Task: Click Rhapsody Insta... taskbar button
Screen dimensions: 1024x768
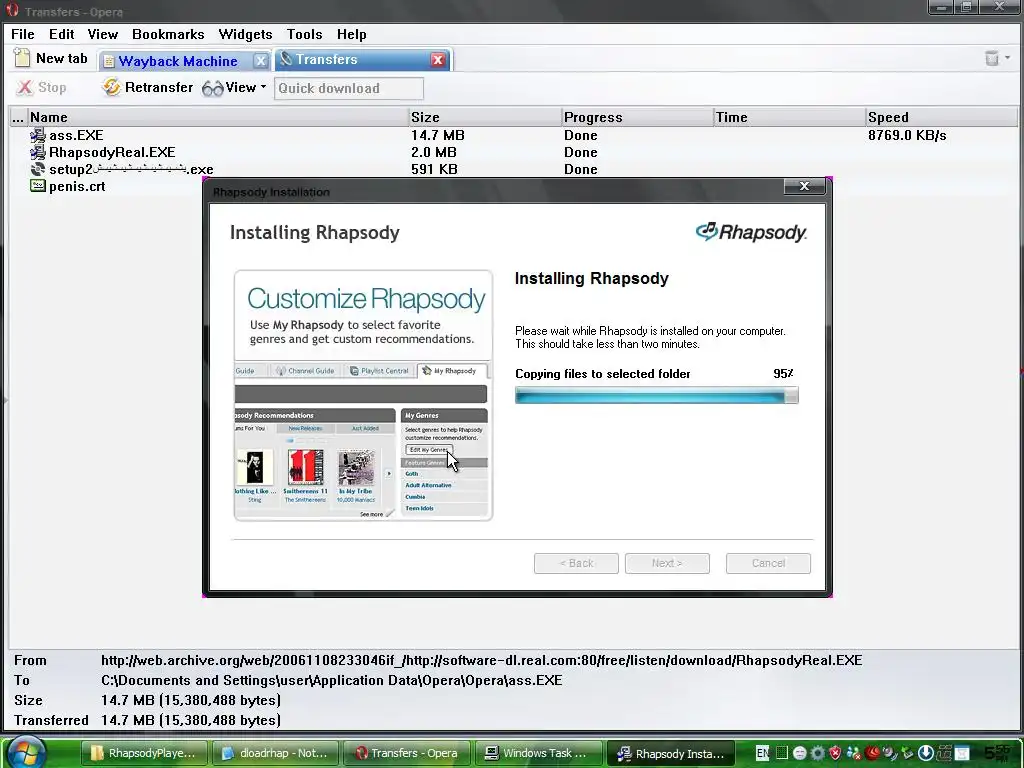Action: pyautogui.click(x=671, y=753)
